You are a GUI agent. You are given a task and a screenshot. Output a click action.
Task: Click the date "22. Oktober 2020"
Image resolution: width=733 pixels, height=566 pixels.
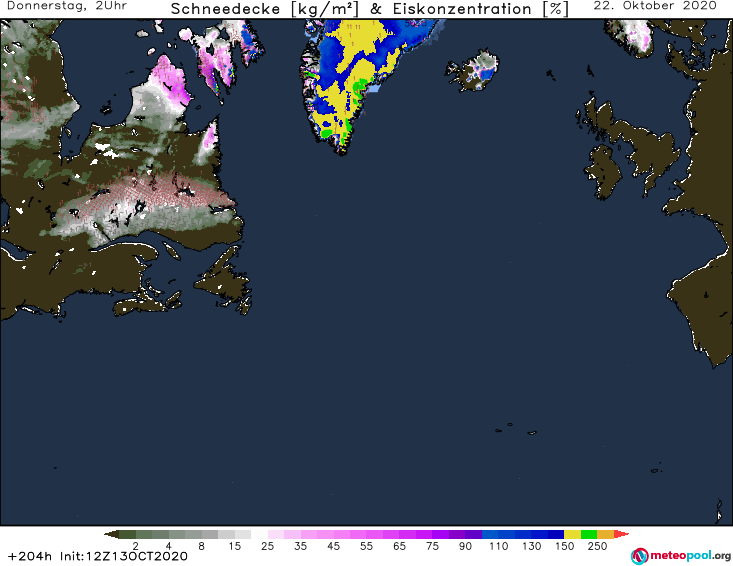point(655,6)
